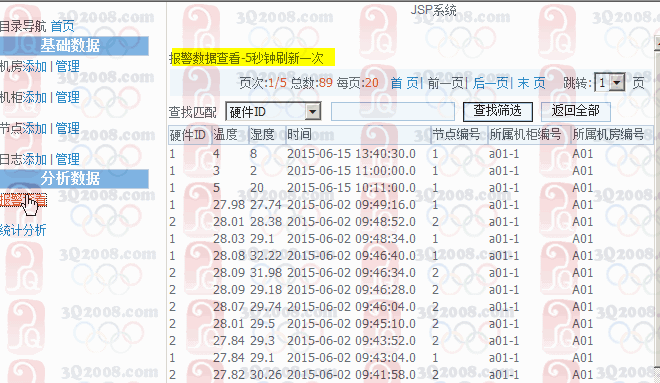660x383 pixels.
Task: Click humidity value 30.26
Action: tap(266, 375)
